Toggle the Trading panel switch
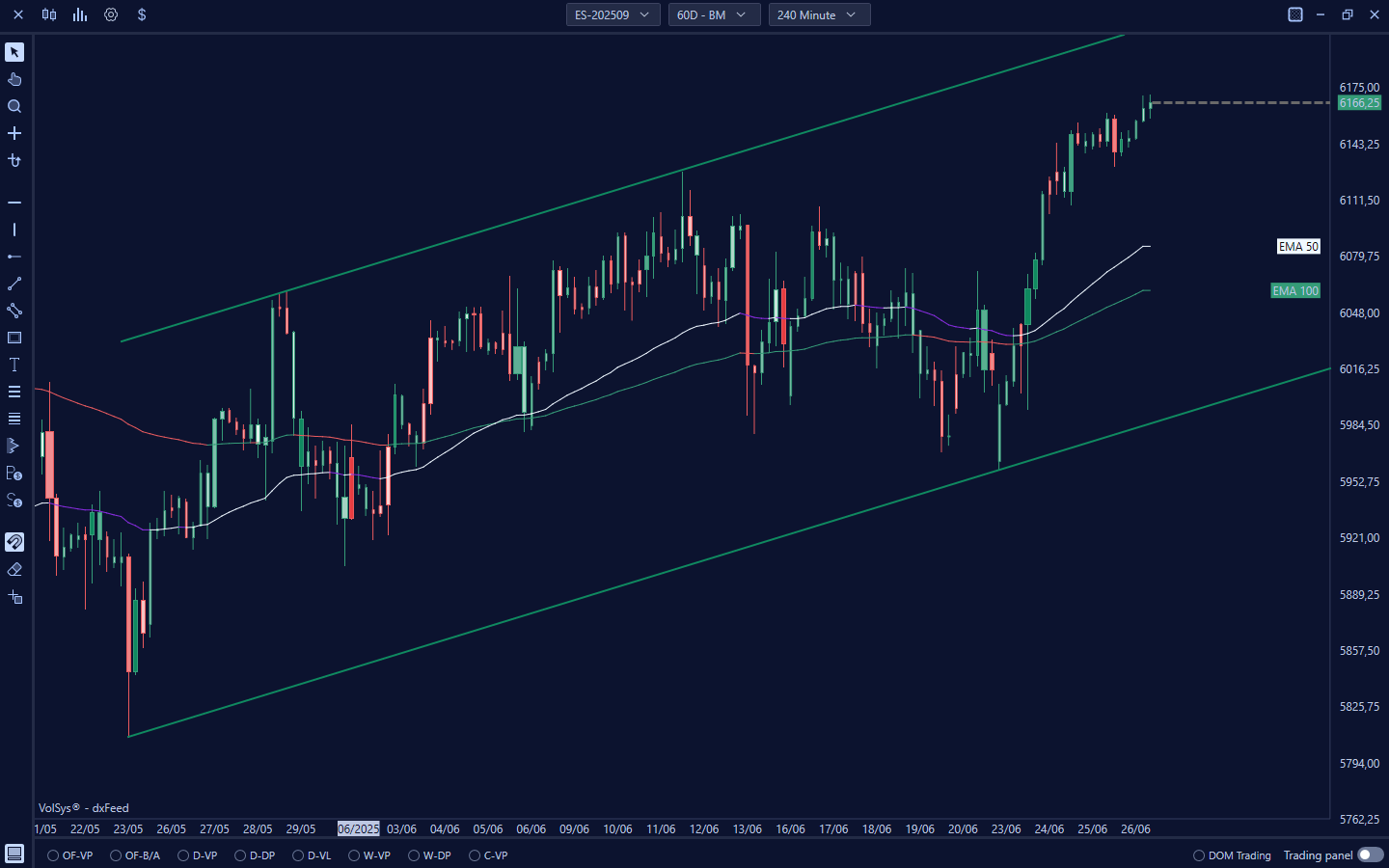Screen dimensions: 1389x868 coord(1370,855)
